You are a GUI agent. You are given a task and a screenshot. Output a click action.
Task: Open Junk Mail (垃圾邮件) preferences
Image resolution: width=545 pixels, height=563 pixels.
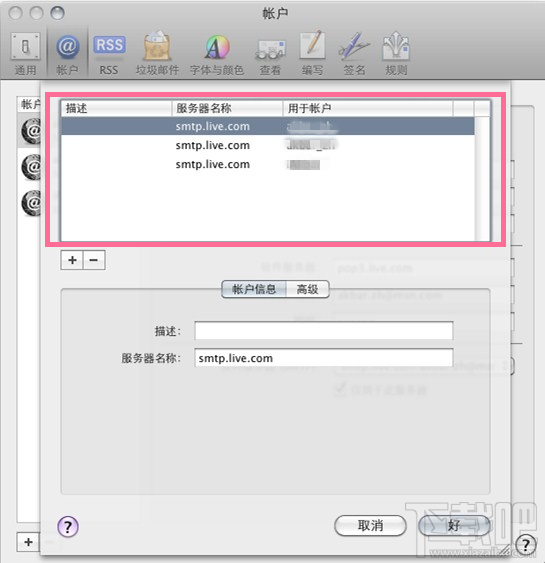(x=157, y=54)
